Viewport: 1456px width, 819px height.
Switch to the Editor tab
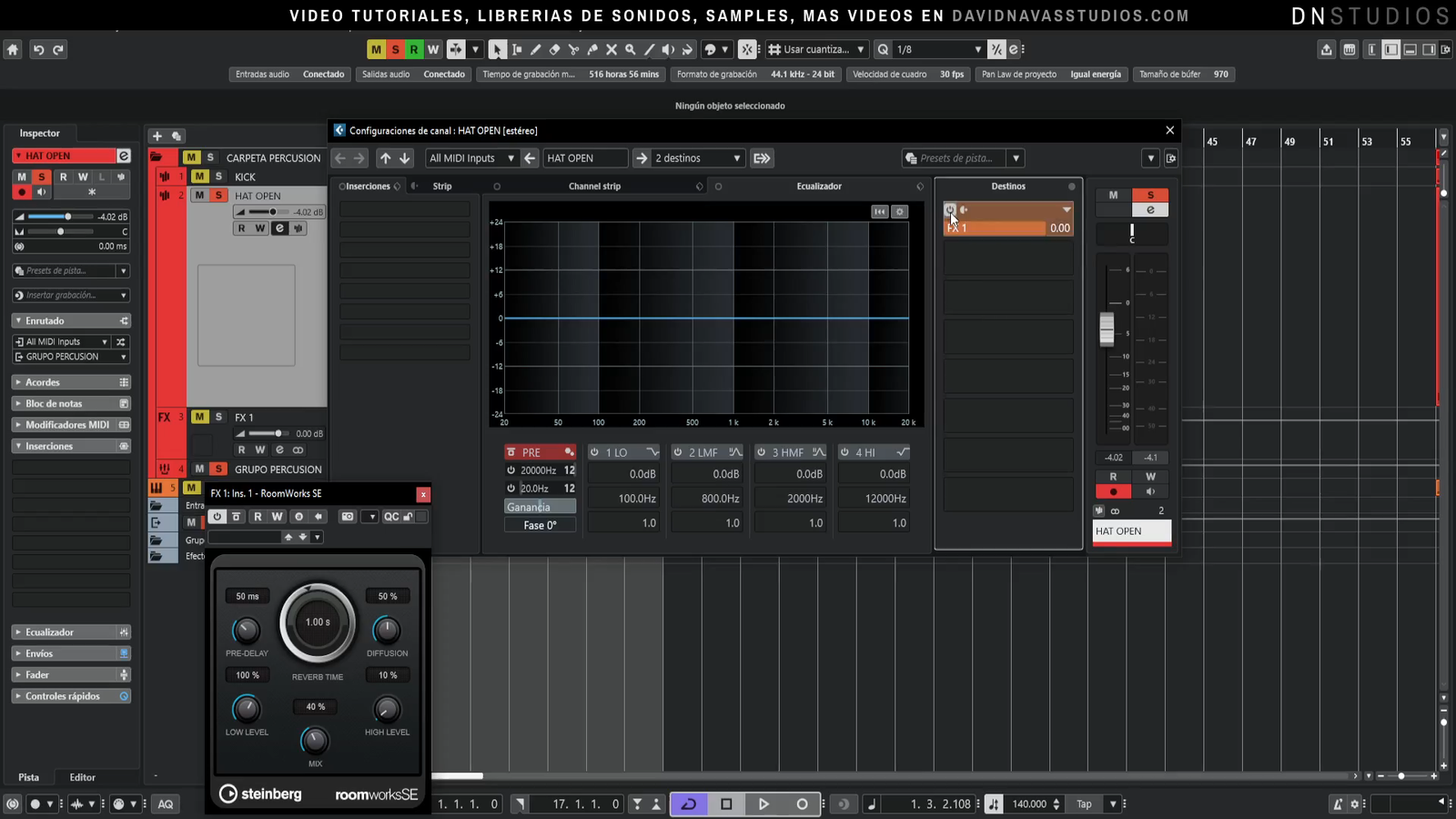coord(82,777)
